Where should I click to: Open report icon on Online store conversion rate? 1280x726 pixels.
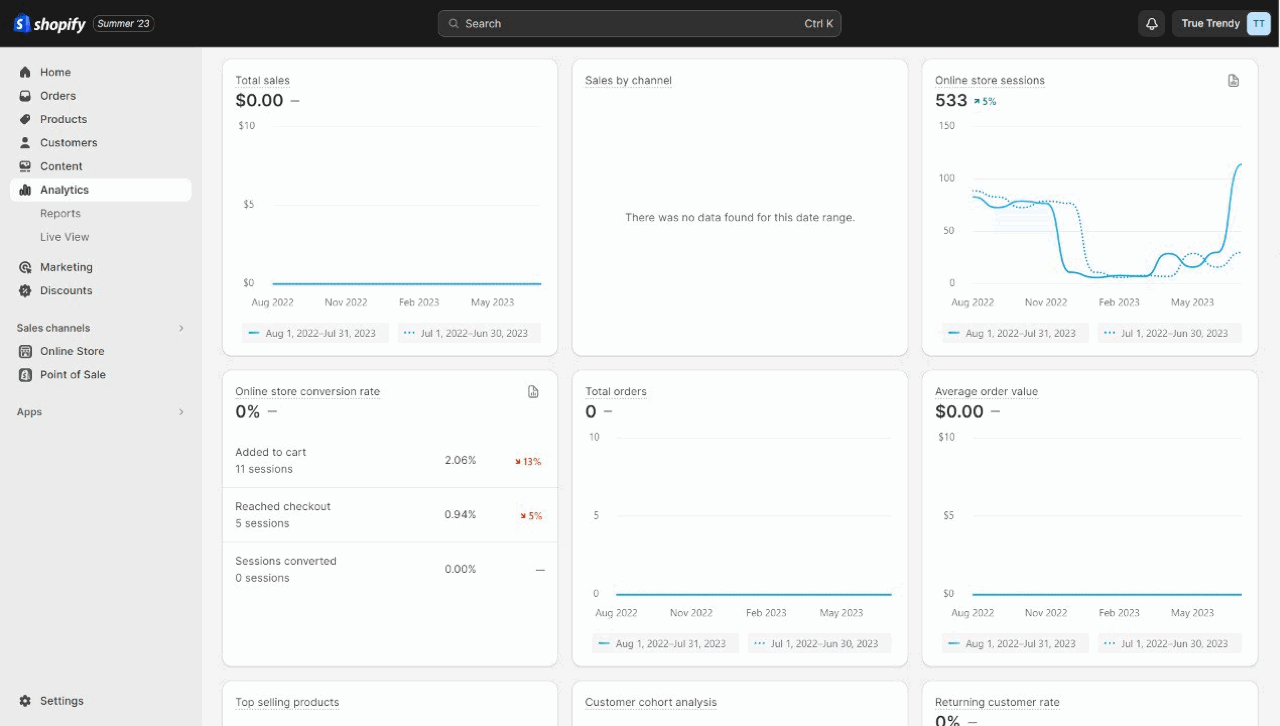coord(533,392)
